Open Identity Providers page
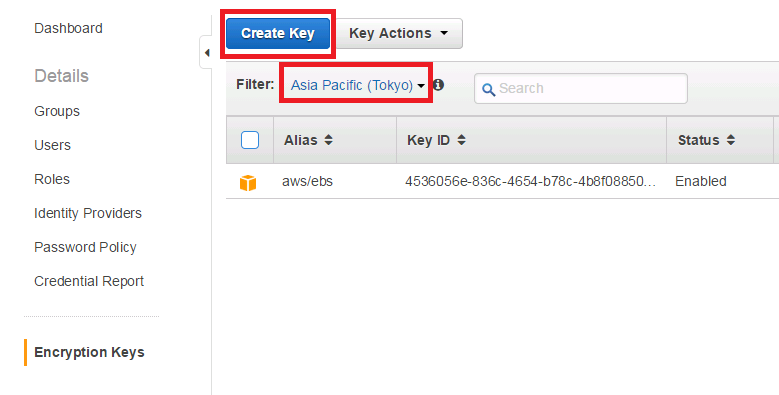The height and width of the screenshot is (395, 779). click(x=88, y=213)
